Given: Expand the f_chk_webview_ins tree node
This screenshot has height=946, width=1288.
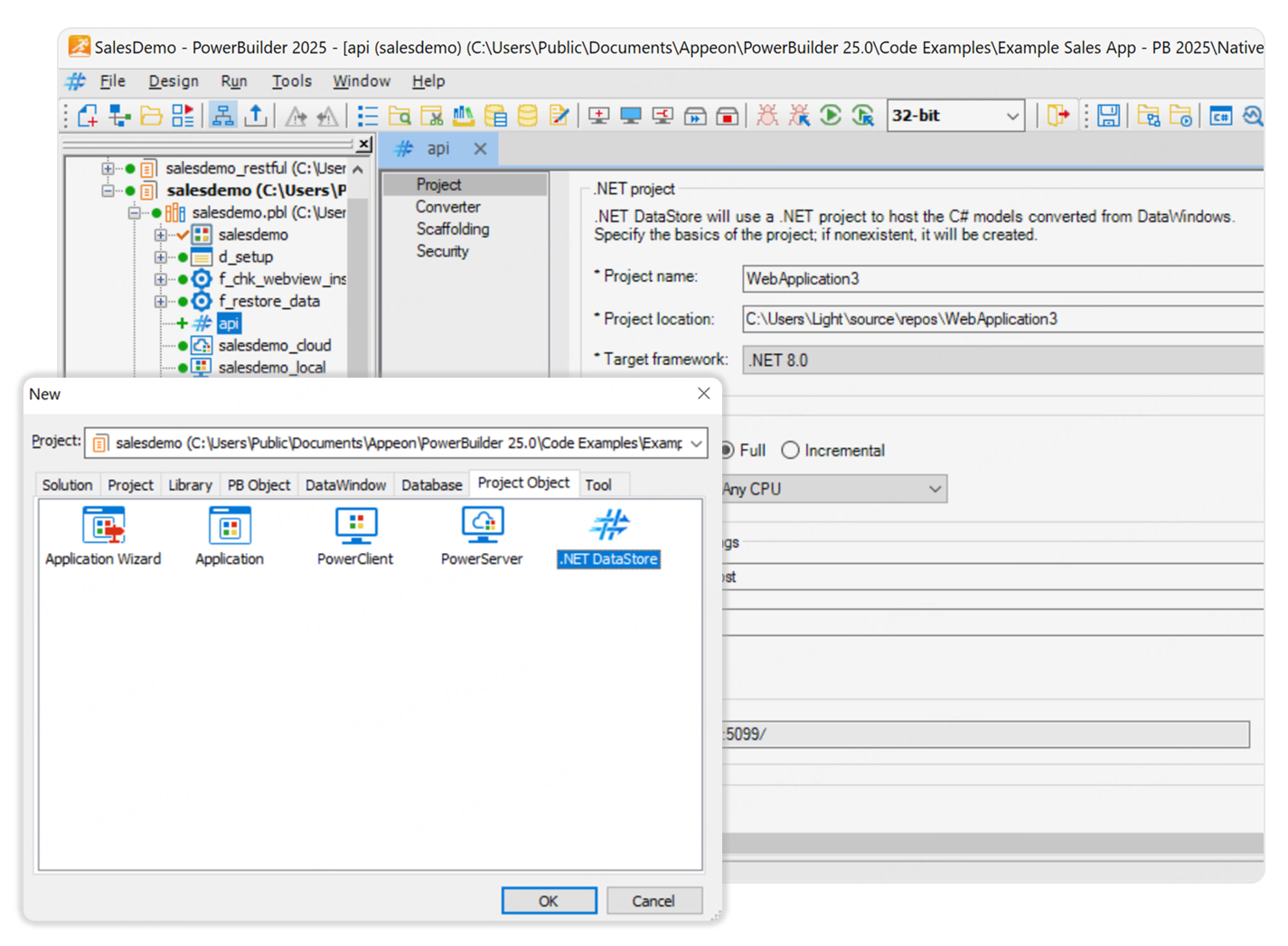Looking at the screenshot, I should (160, 279).
